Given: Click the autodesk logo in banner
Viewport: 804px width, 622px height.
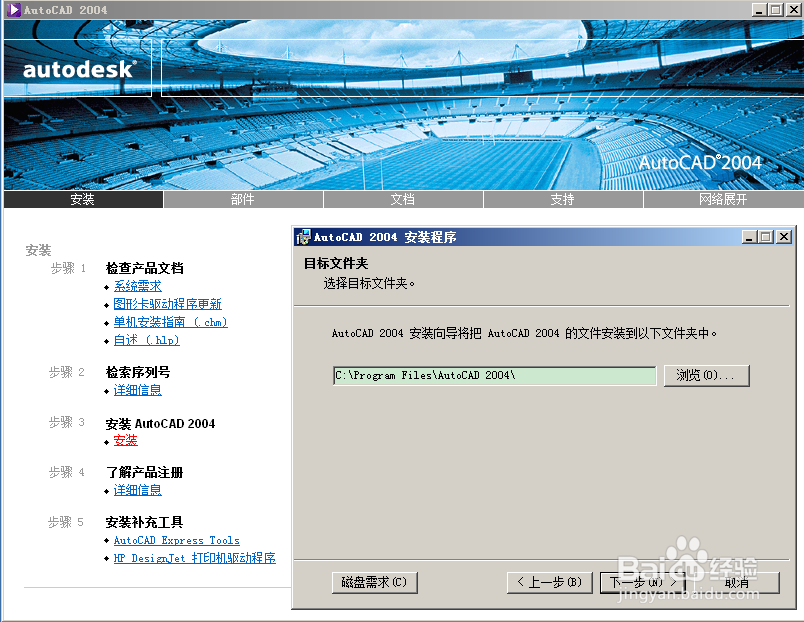Looking at the screenshot, I should [80, 69].
